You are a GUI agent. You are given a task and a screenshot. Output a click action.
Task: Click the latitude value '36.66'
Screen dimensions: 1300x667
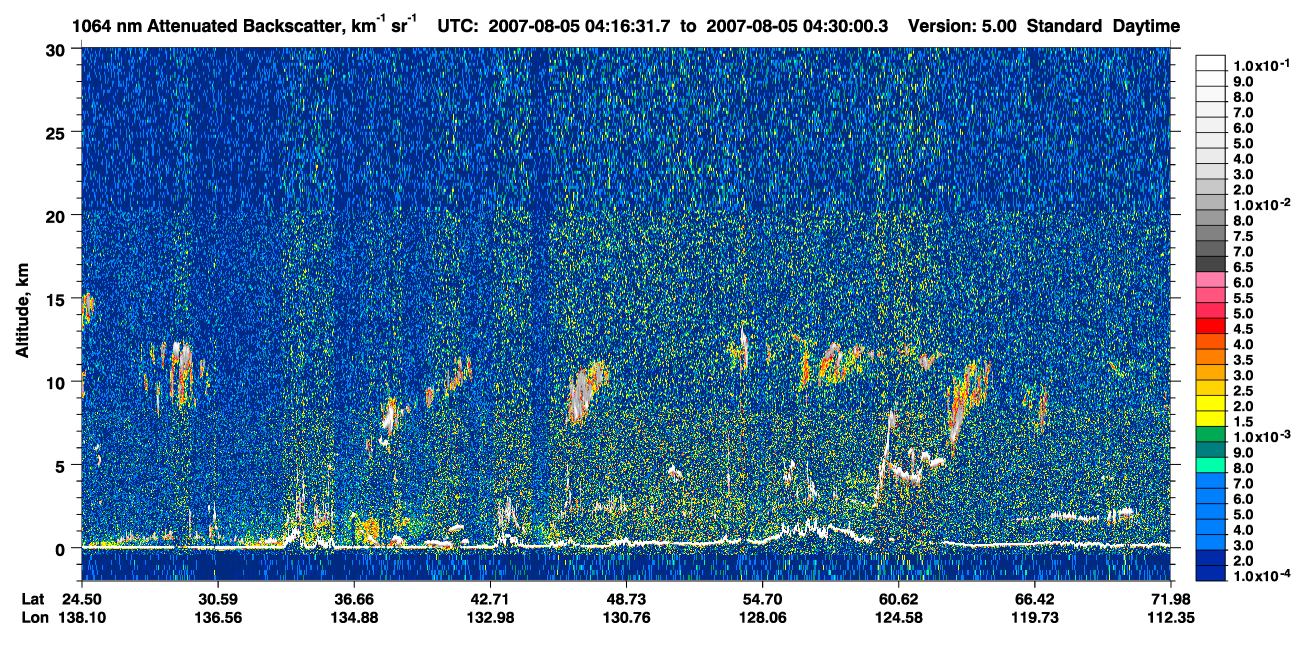(354, 599)
